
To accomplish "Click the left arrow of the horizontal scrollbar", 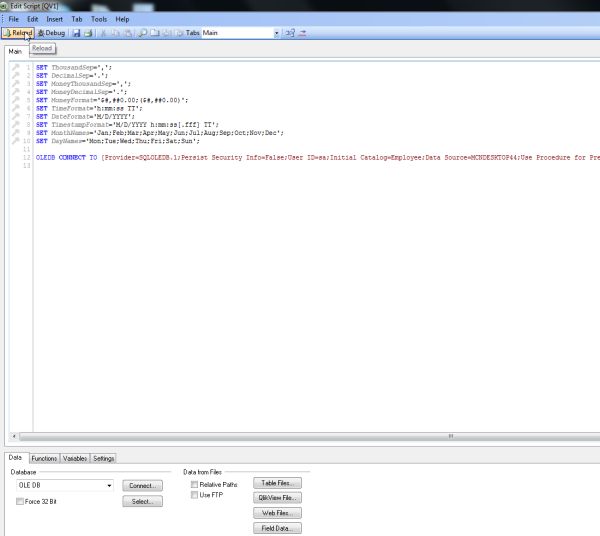I will 14,436.
